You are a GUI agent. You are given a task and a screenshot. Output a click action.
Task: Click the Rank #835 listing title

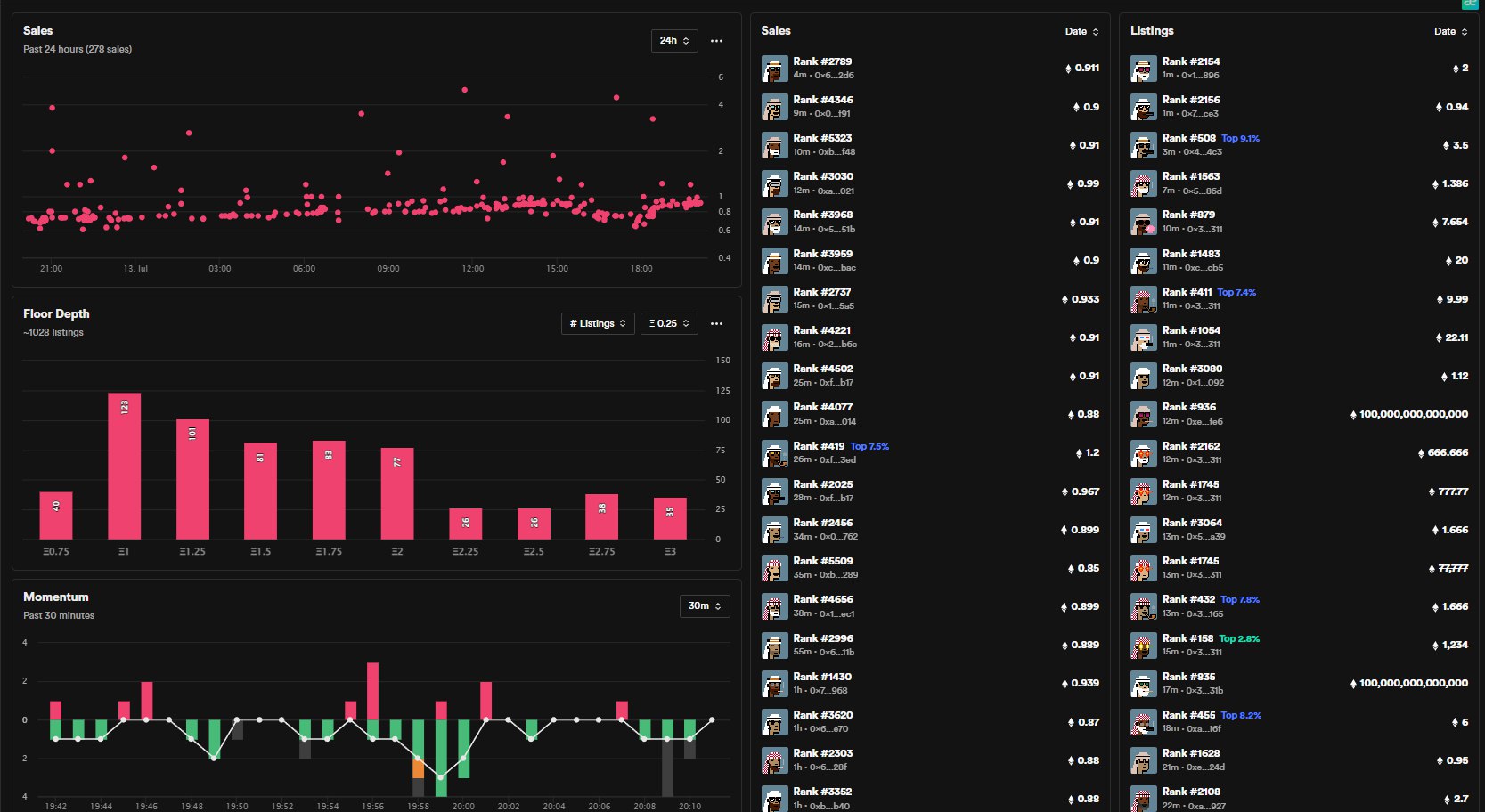point(1189,677)
